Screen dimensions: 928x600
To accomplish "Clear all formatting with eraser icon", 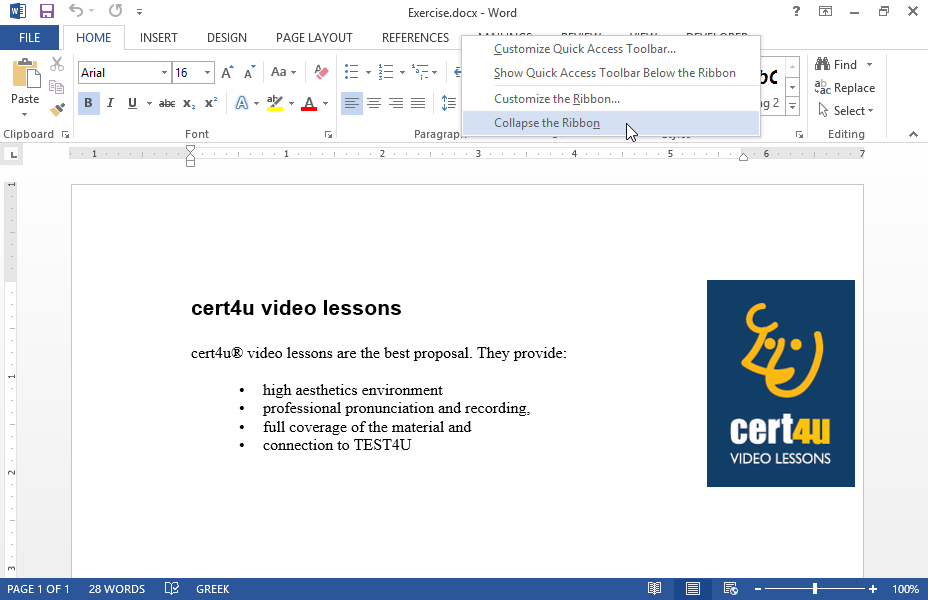I will [321, 72].
